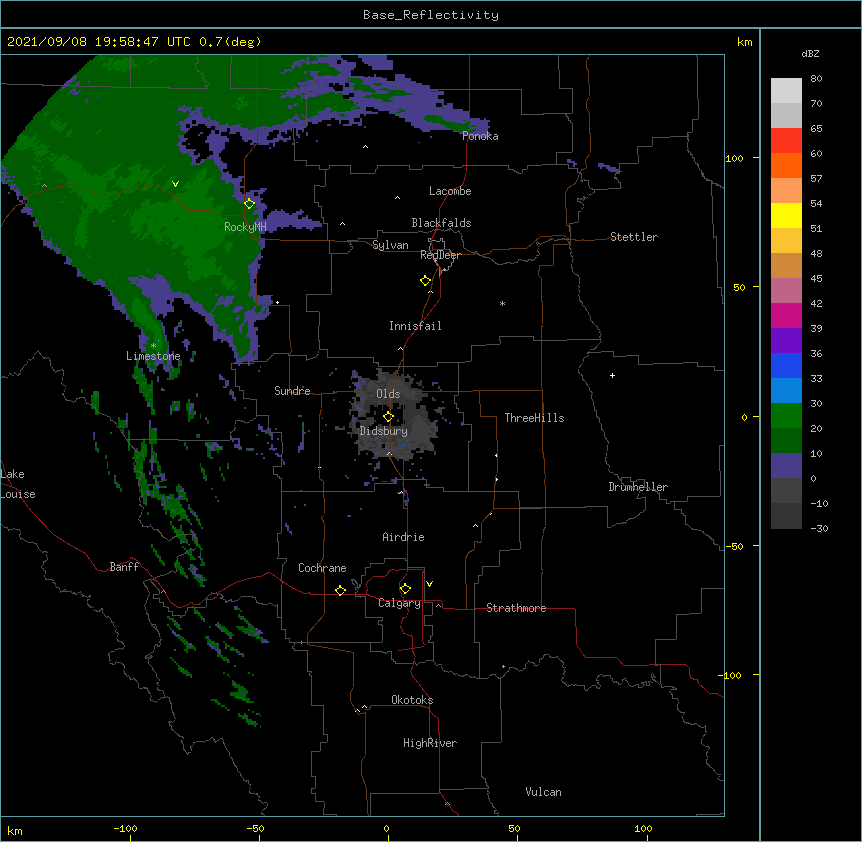862x842 pixels.
Task: Click the yellow diamond marker above Calgary label
Action: pos(405,589)
